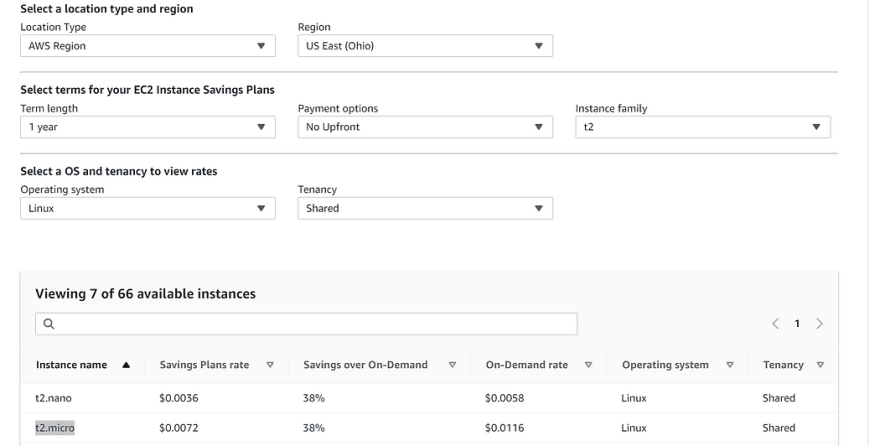Click 38% savings in the t2.nano row
Image resolution: width=880 pixels, height=446 pixels.
coord(314,398)
